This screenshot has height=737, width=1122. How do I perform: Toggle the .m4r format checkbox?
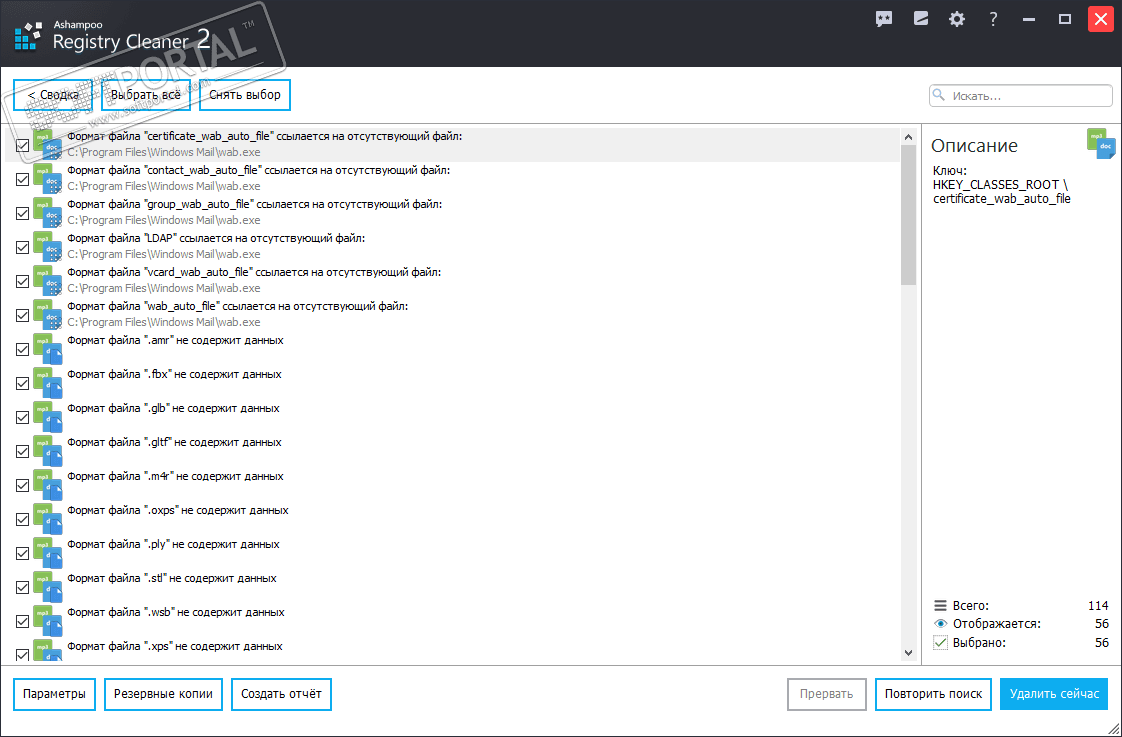point(22,485)
